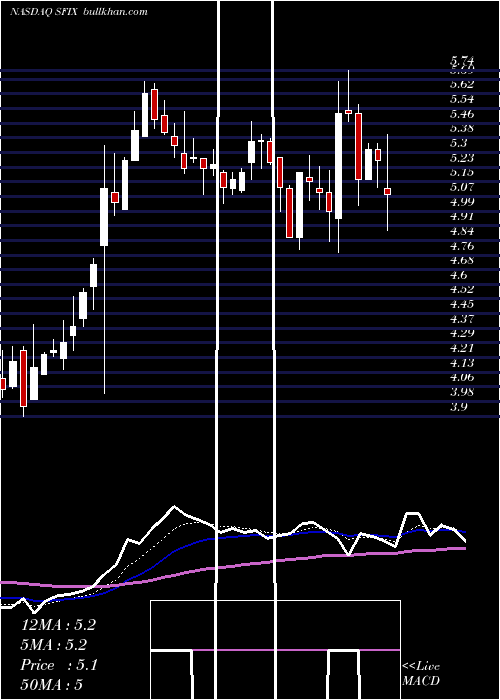The height and width of the screenshot is (700, 500).
Task: Click the 12MA : 5.2 label
Action: tap(58, 625)
